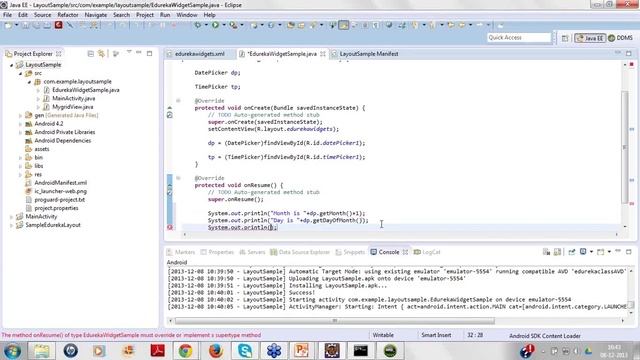Close the EdurekaWidgetSample.java editor tab
640x360 pixels.
click(x=323, y=54)
